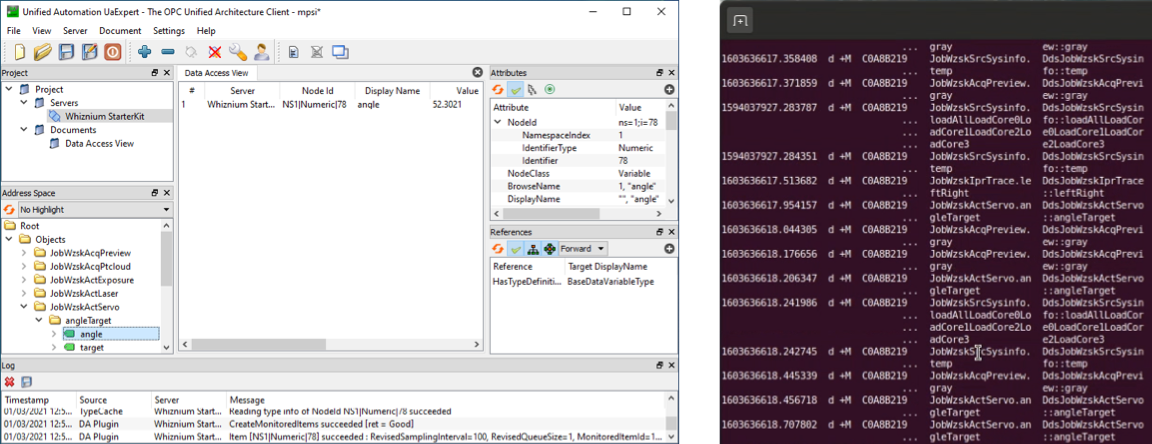The image size is (1152, 444).
Task: Click the red power/exit toolbar icon
Action: [112, 52]
